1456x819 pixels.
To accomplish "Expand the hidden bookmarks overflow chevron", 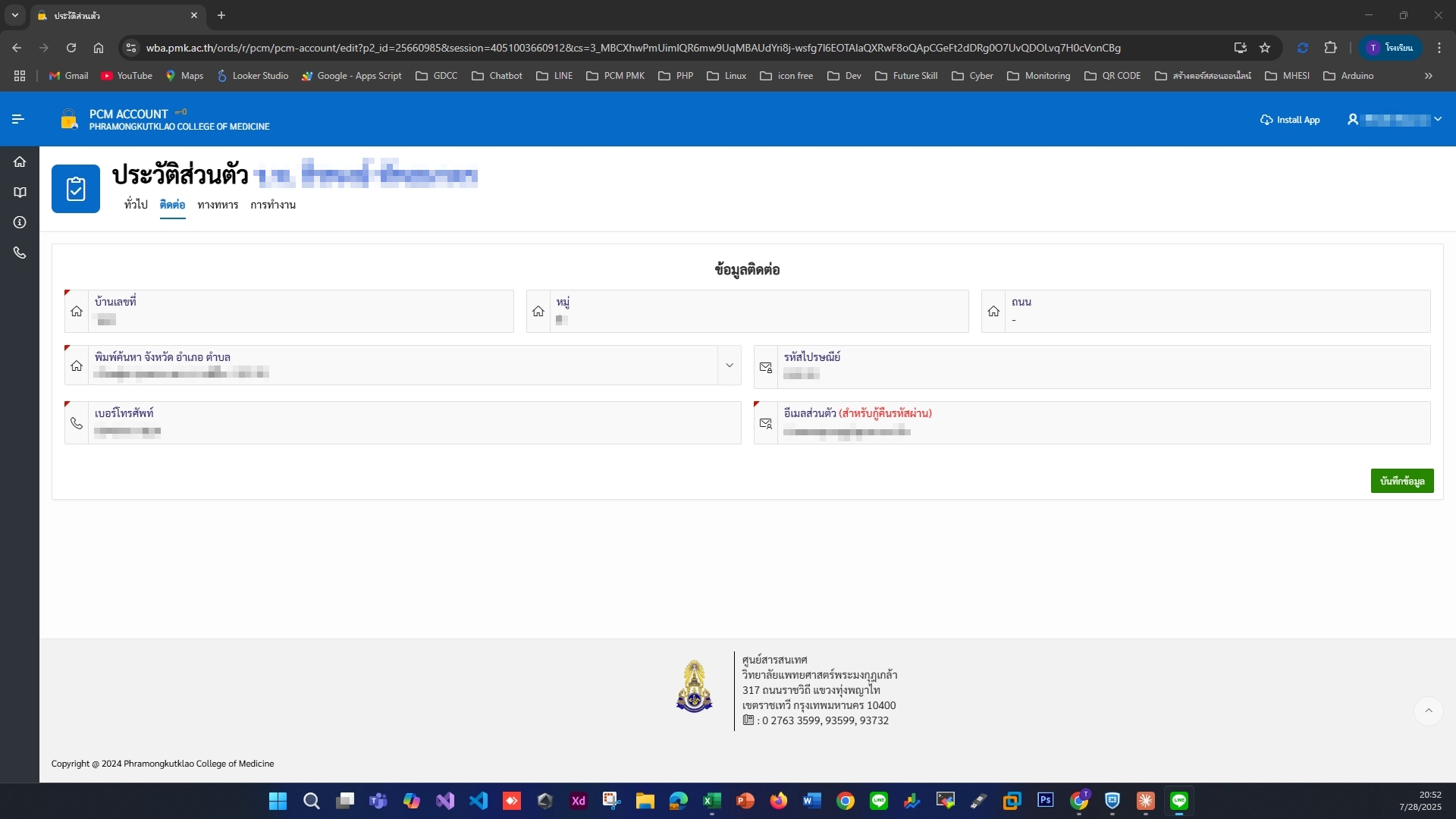I will [1428, 76].
